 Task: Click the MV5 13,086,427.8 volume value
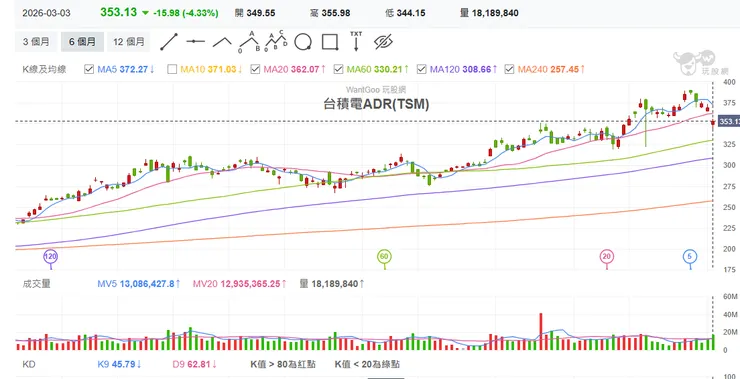click(x=139, y=284)
